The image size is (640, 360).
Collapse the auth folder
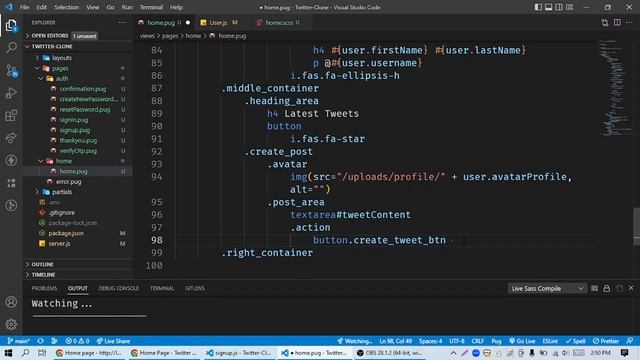coord(61,78)
